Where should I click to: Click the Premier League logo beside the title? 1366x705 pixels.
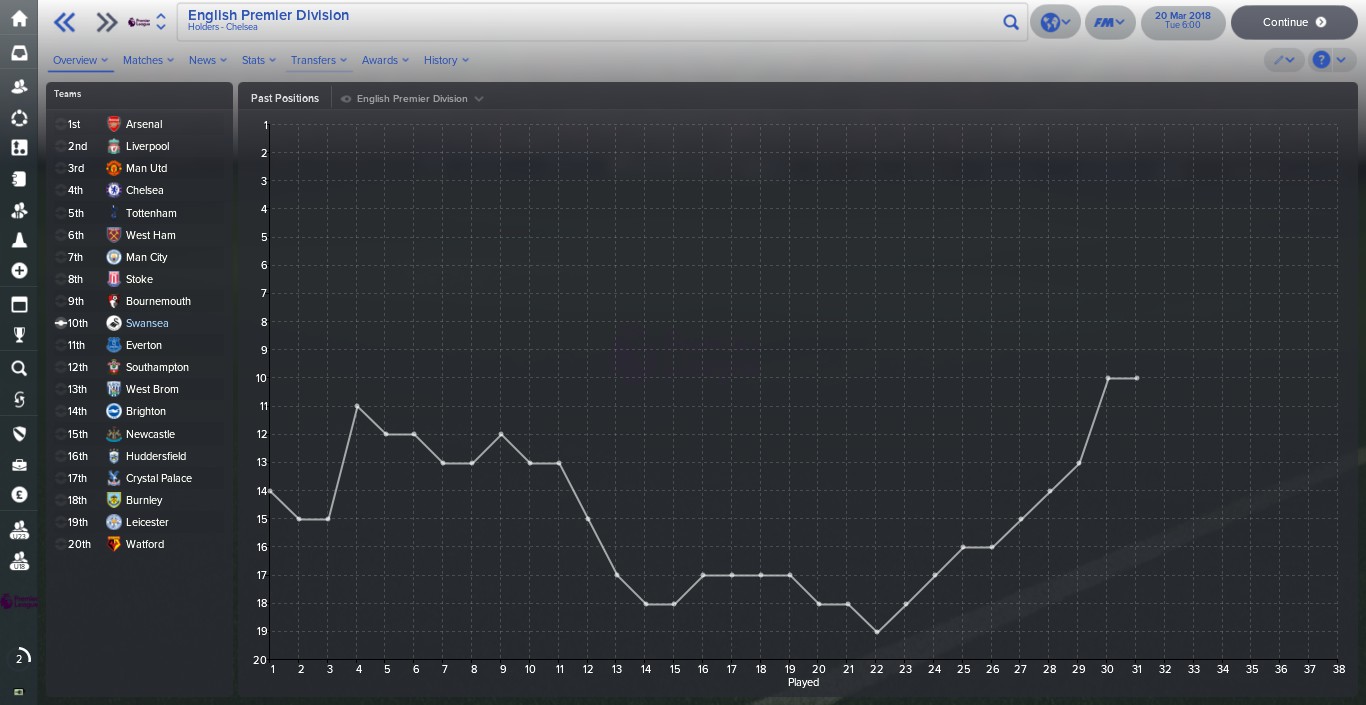[139, 22]
